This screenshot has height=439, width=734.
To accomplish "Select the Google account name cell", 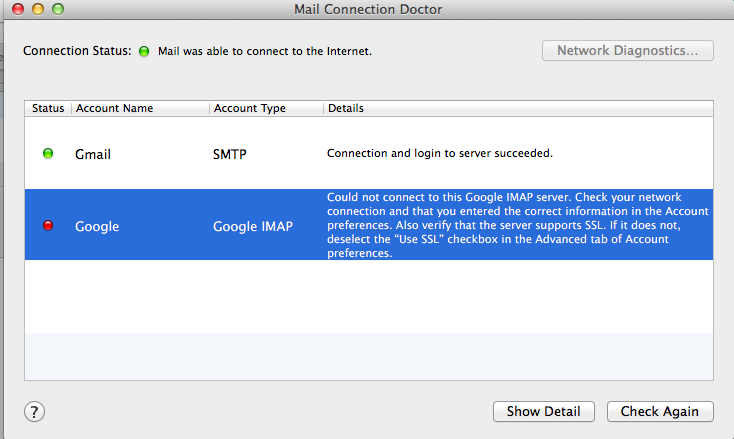I will coord(97,227).
